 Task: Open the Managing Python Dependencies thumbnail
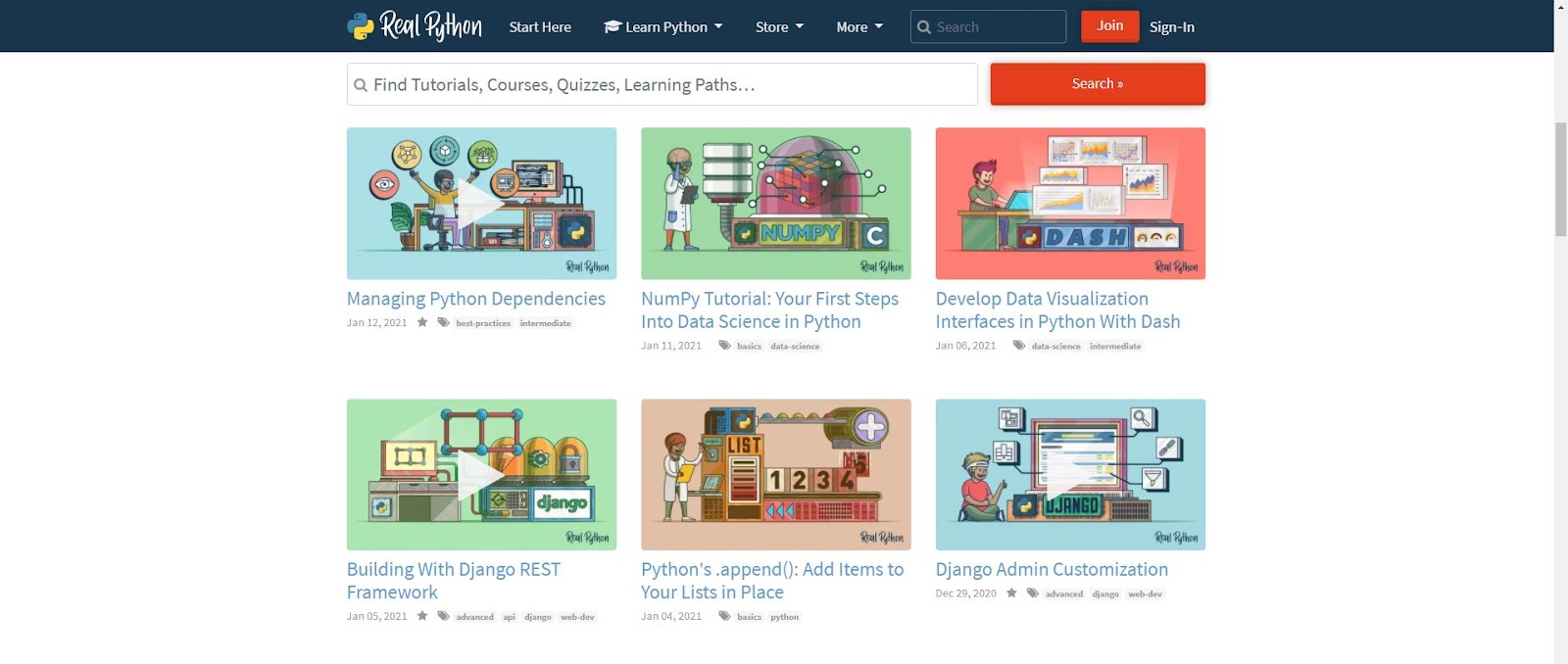[x=481, y=203]
